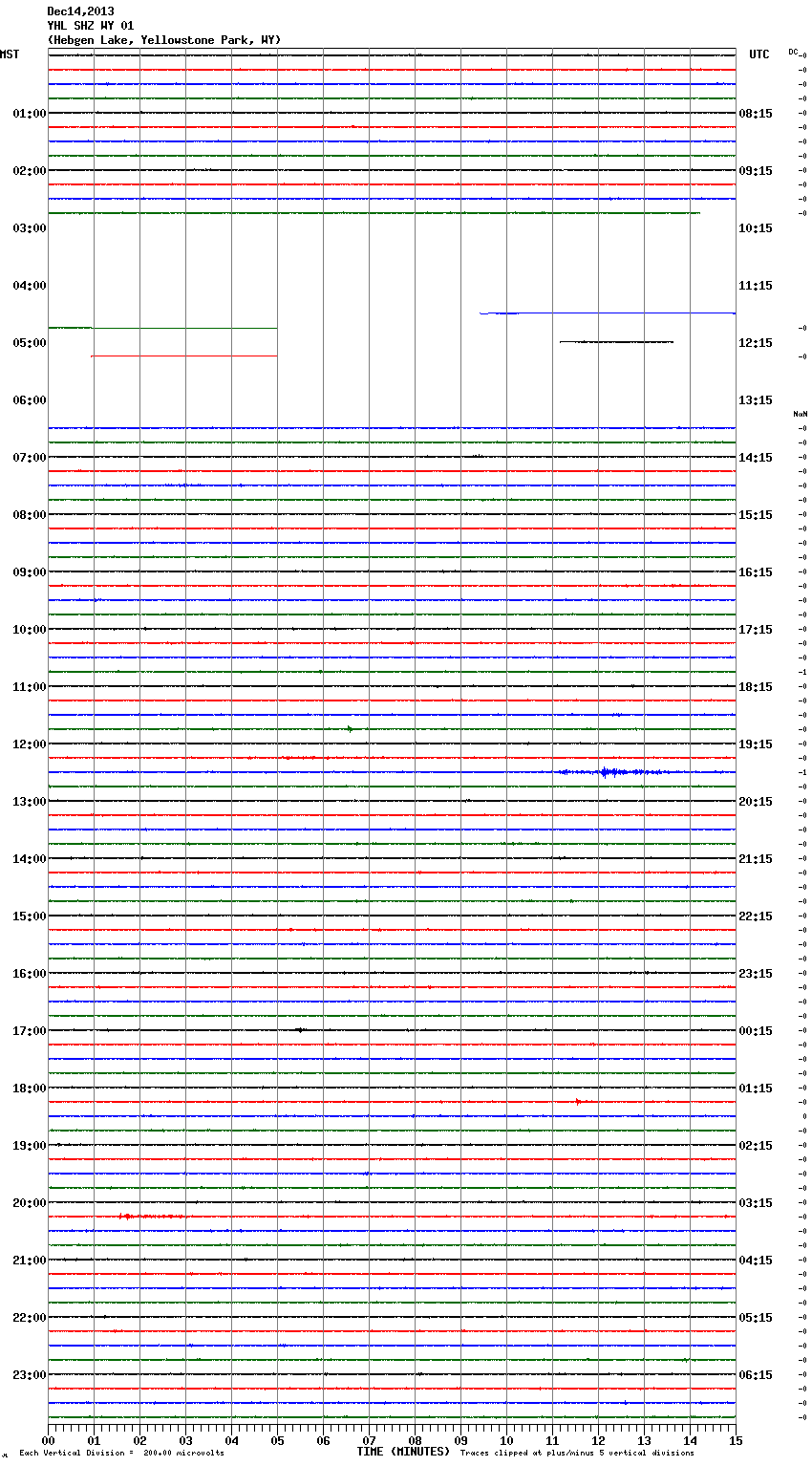The width and height of the screenshot is (812, 1466).
Task: Click the 03:15 UTC time label
Action: [756, 1203]
